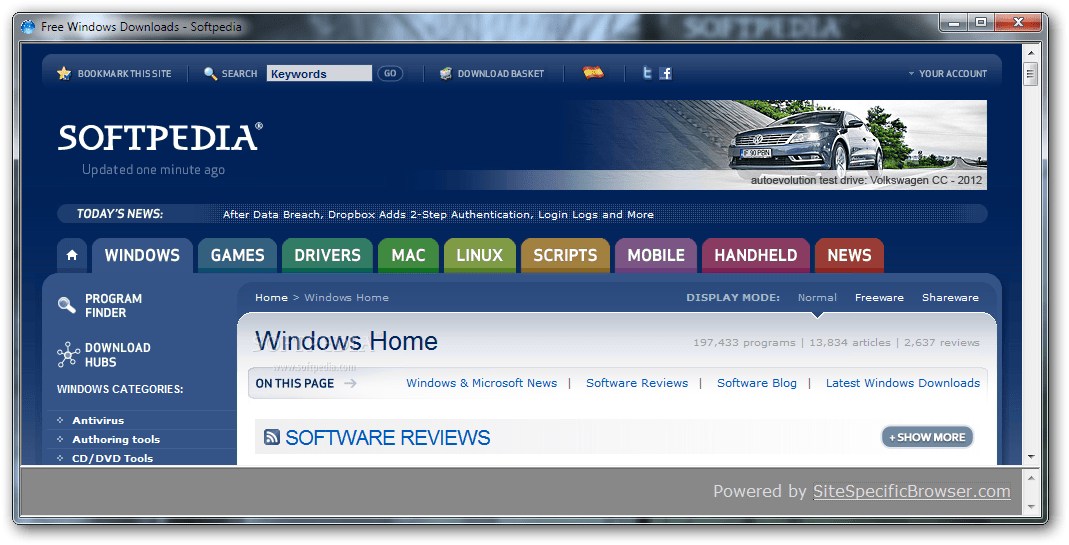Click the page vertical scrollbar thumb

(x=1031, y=74)
